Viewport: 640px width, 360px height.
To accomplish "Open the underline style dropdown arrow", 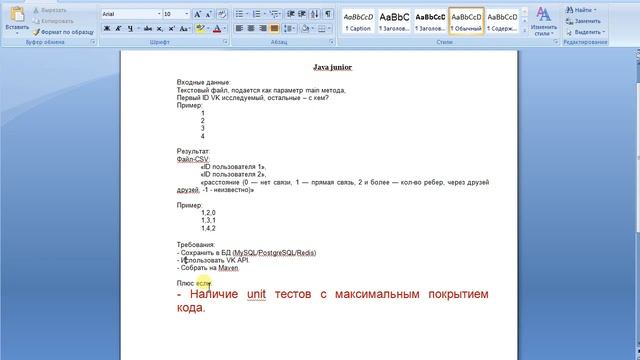I will [x=138, y=29].
